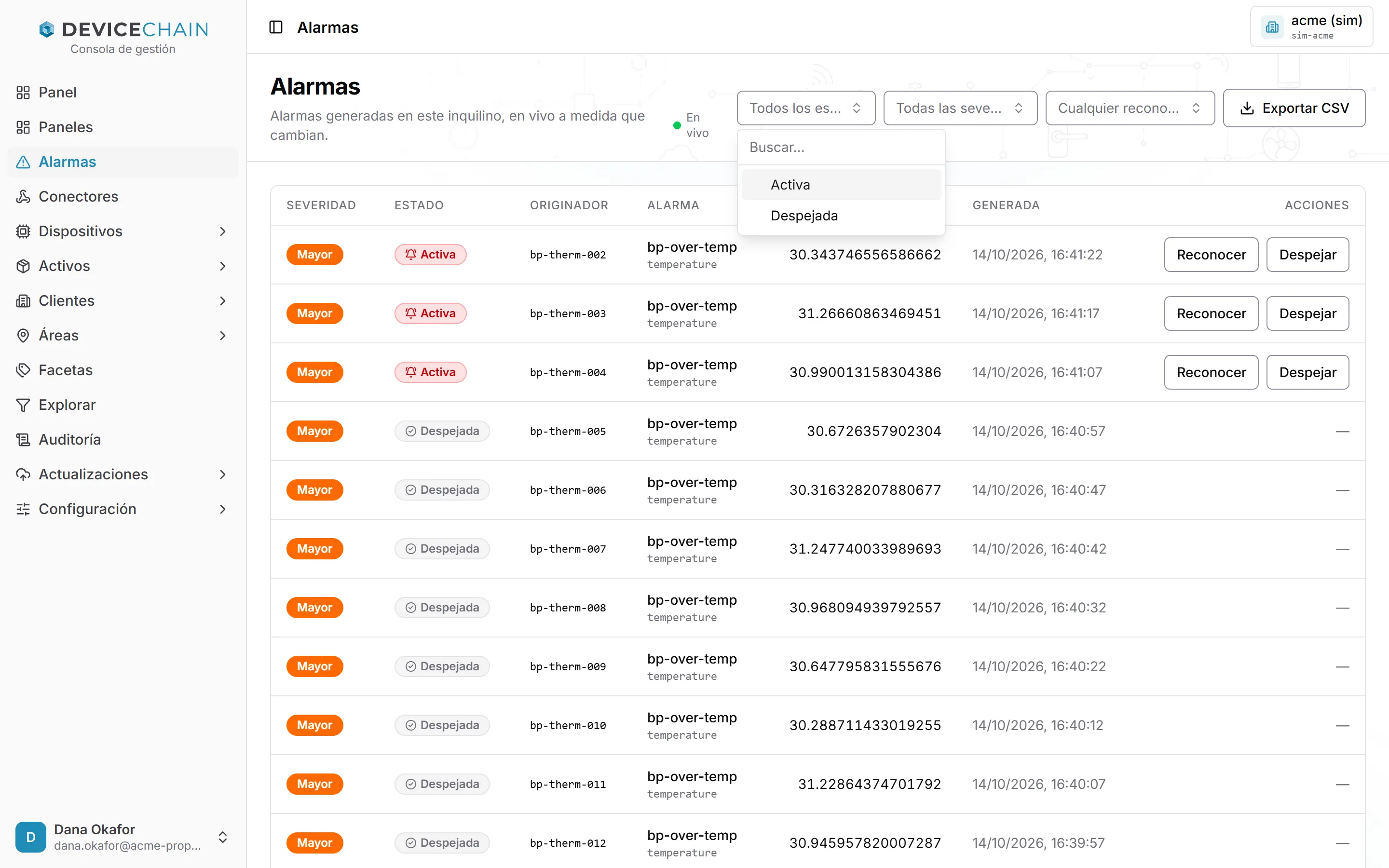Click Despejar for bp-therm-004

[x=1307, y=373]
